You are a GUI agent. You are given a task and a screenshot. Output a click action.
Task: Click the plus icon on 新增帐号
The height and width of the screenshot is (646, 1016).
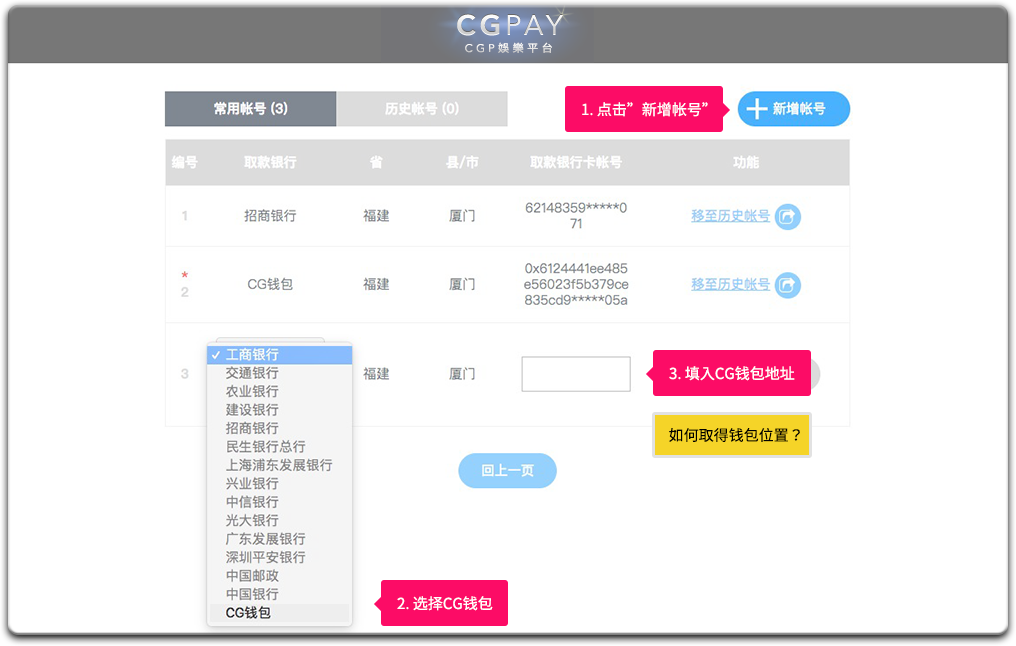pos(758,109)
